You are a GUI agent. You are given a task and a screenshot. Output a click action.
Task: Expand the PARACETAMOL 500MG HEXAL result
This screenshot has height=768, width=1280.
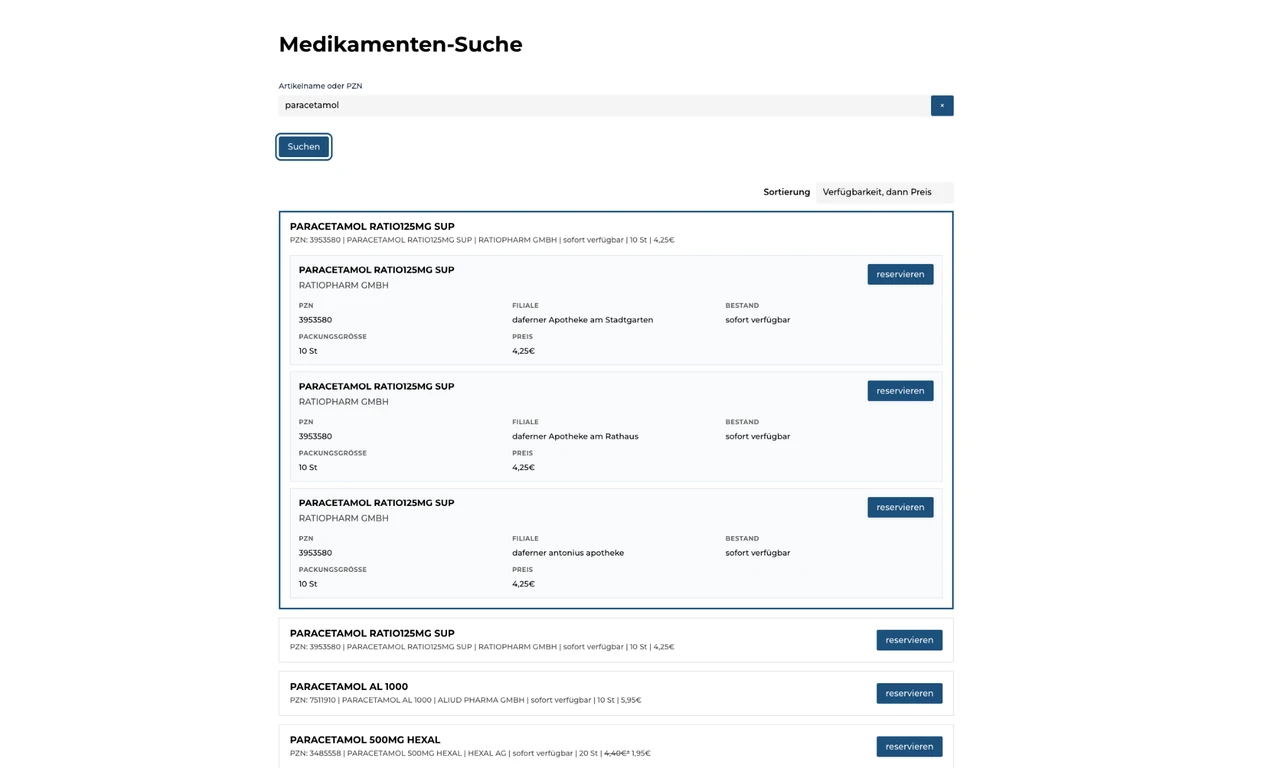coord(365,740)
